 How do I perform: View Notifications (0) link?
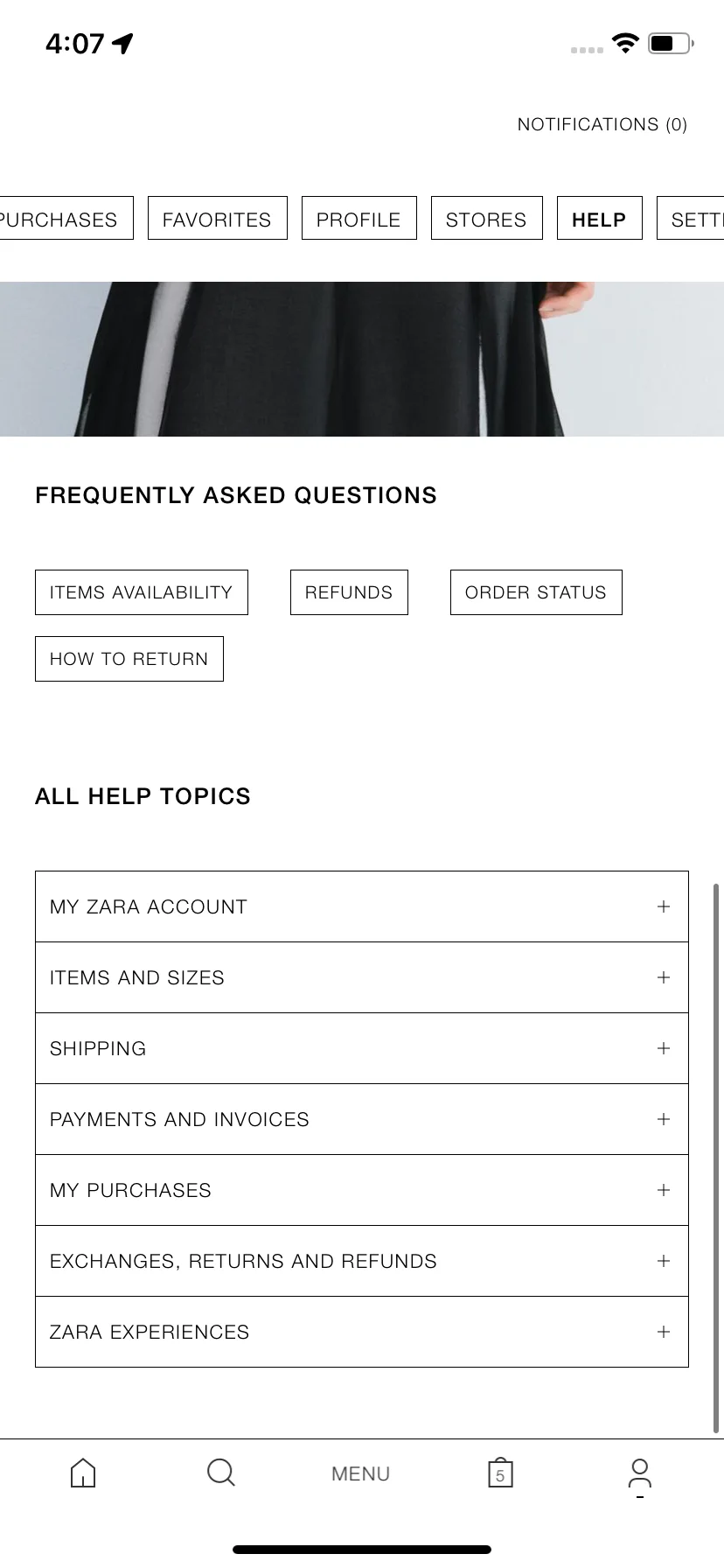click(x=602, y=124)
